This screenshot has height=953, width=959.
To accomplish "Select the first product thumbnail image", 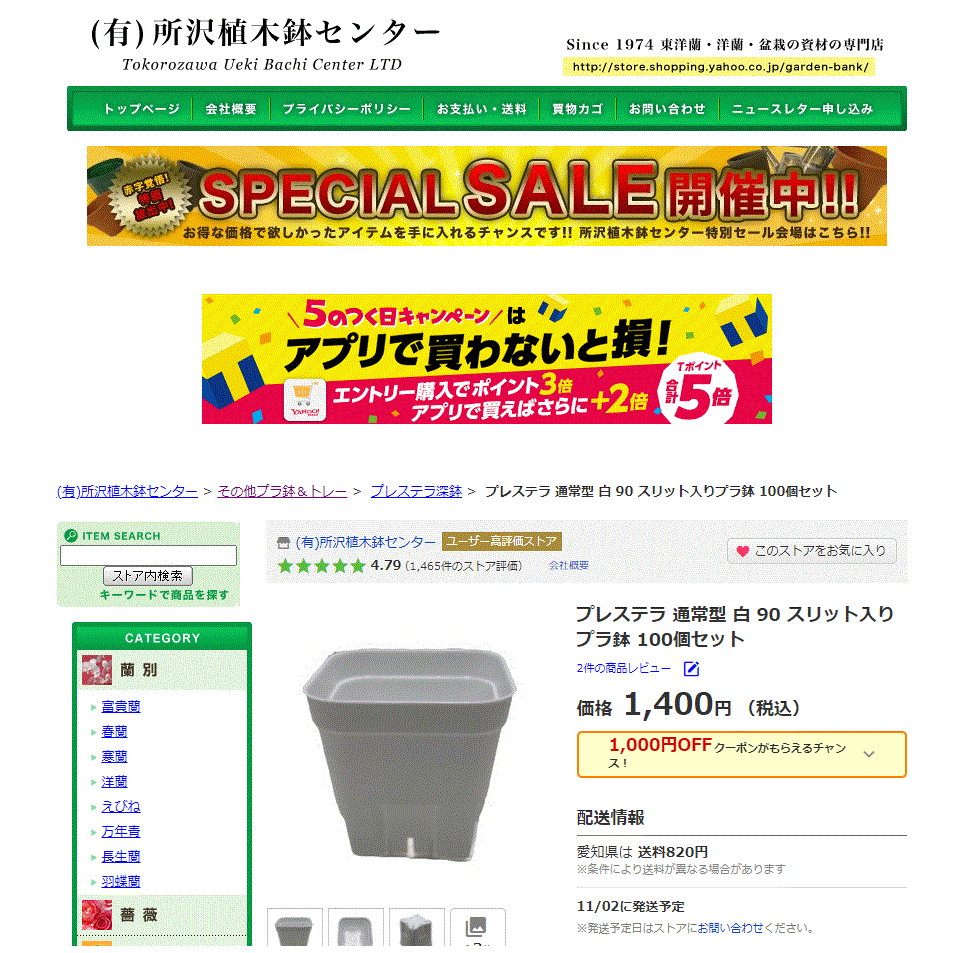I will [x=295, y=927].
